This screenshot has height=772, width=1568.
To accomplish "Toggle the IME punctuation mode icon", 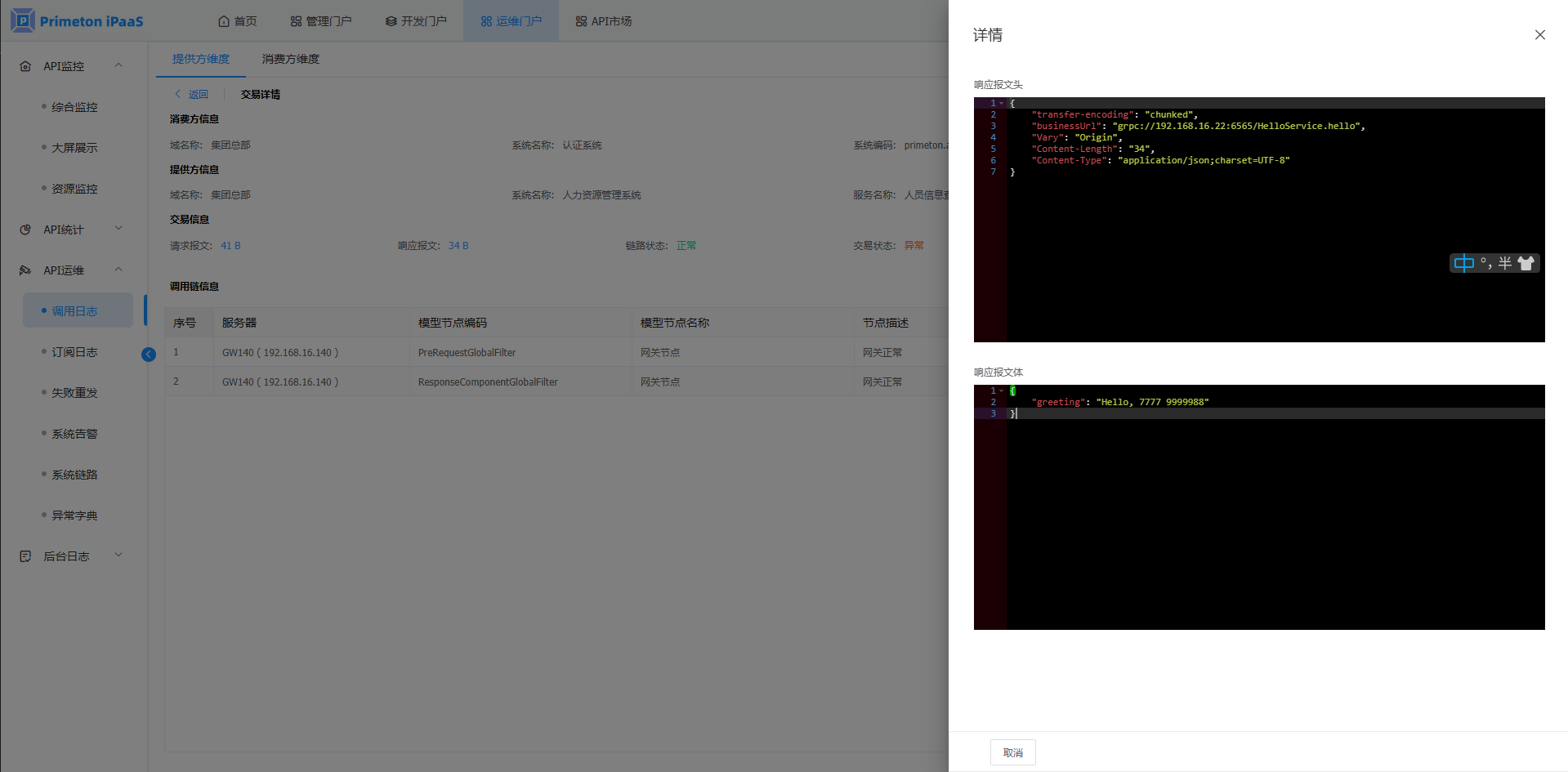I will point(1485,263).
